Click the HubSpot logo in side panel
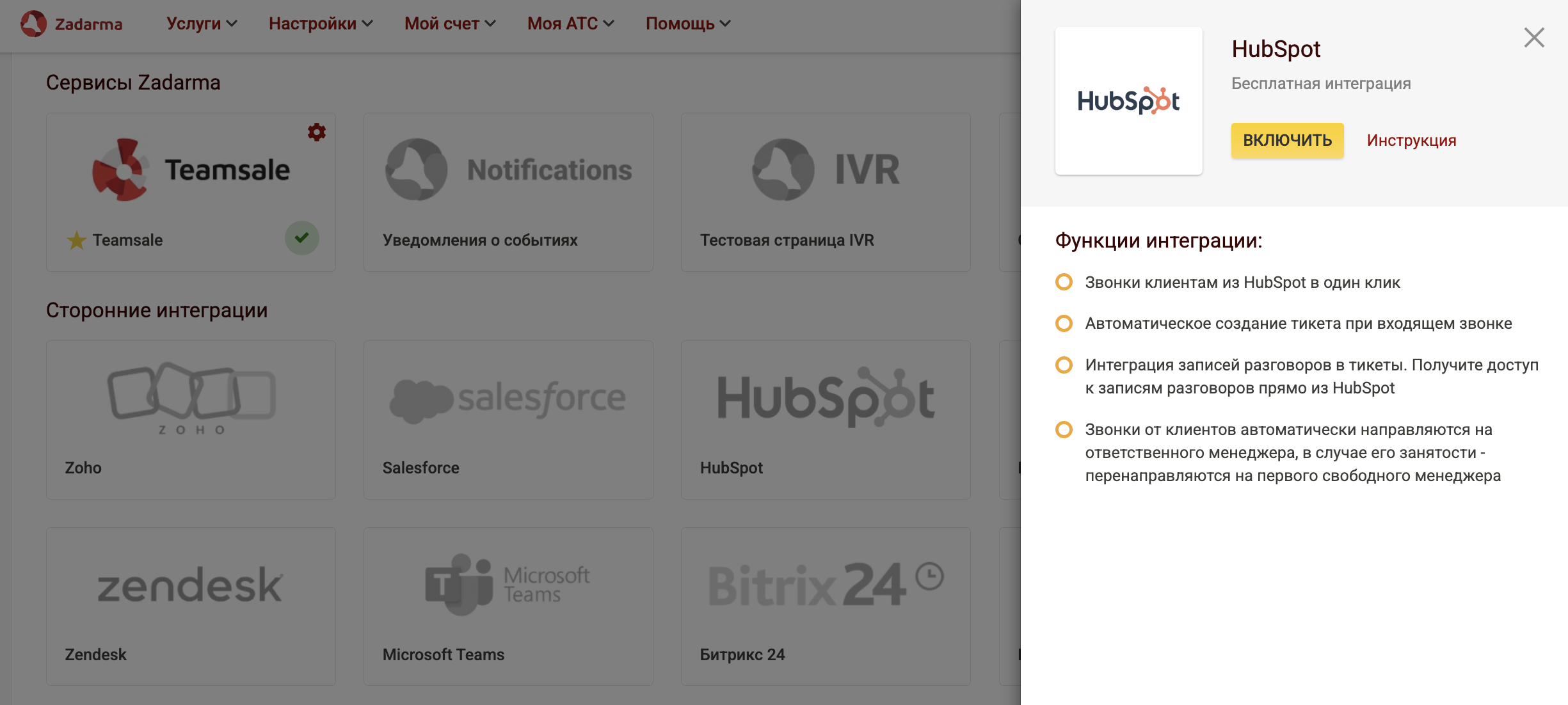1568x705 pixels. [x=1129, y=100]
